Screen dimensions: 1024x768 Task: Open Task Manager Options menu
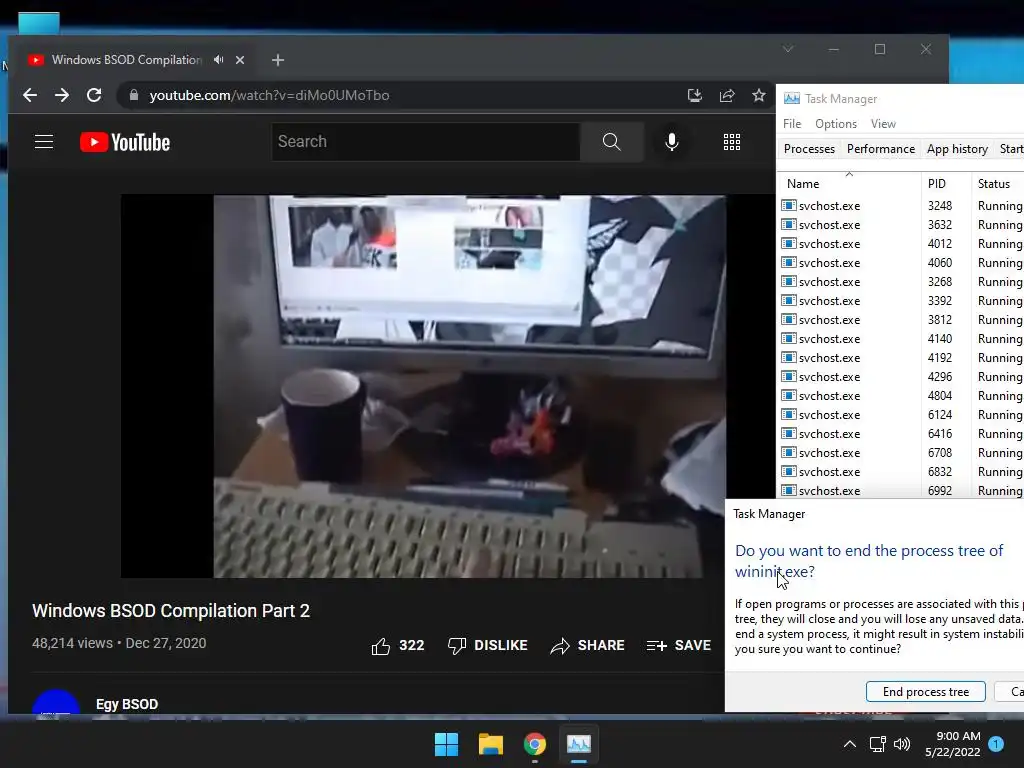[x=835, y=124]
